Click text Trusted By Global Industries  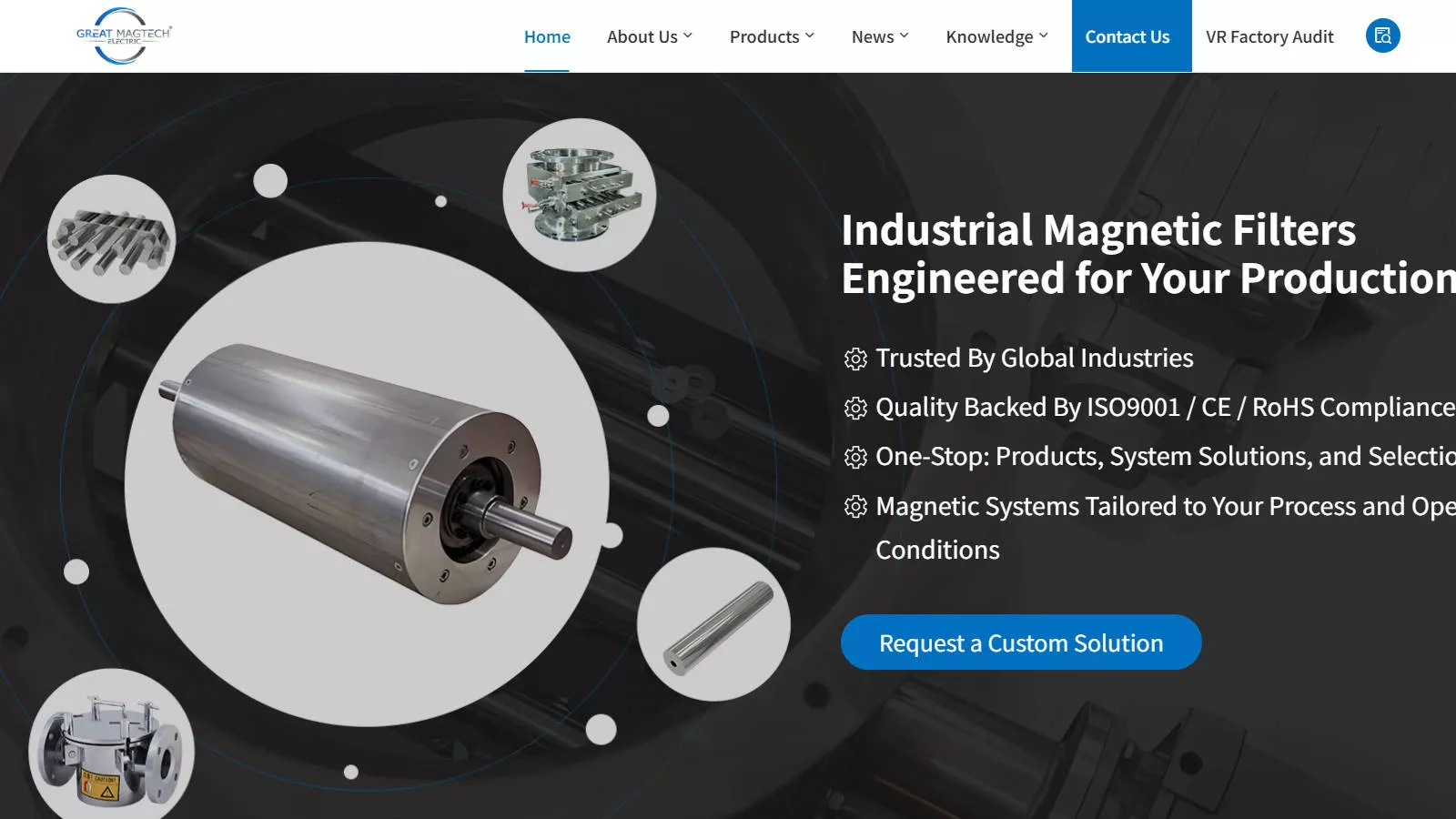(1035, 359)
